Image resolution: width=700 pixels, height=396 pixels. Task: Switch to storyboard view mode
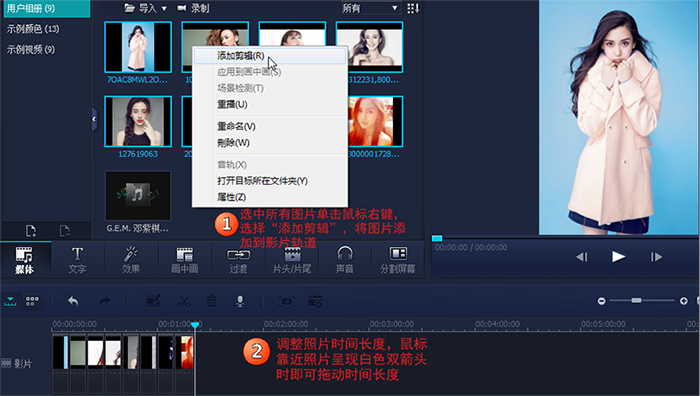[x=32, y=302]
